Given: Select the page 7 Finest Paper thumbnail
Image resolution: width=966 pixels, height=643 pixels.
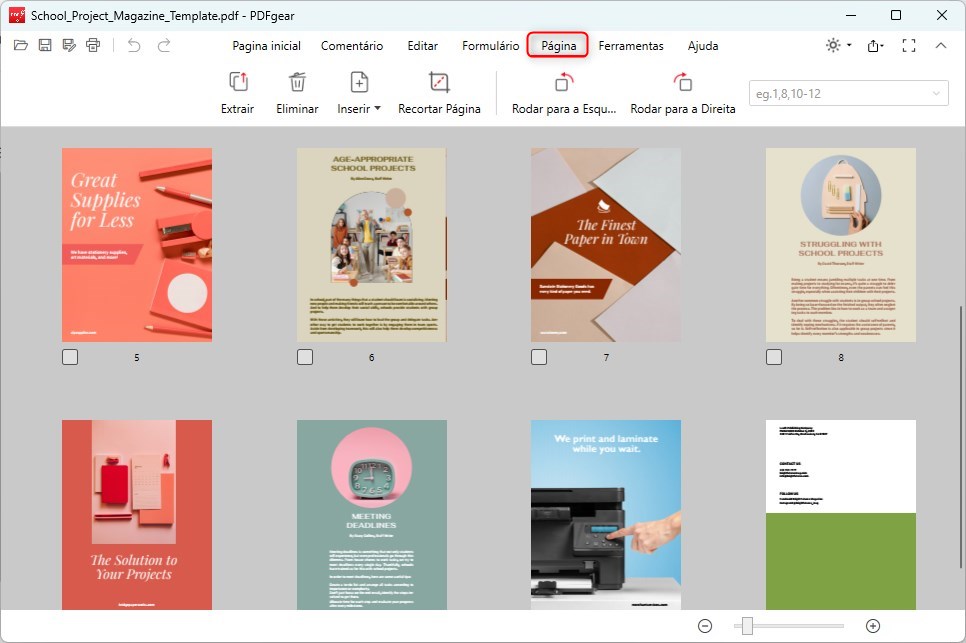Looking at the screenshot, I should tap(606, 245).
